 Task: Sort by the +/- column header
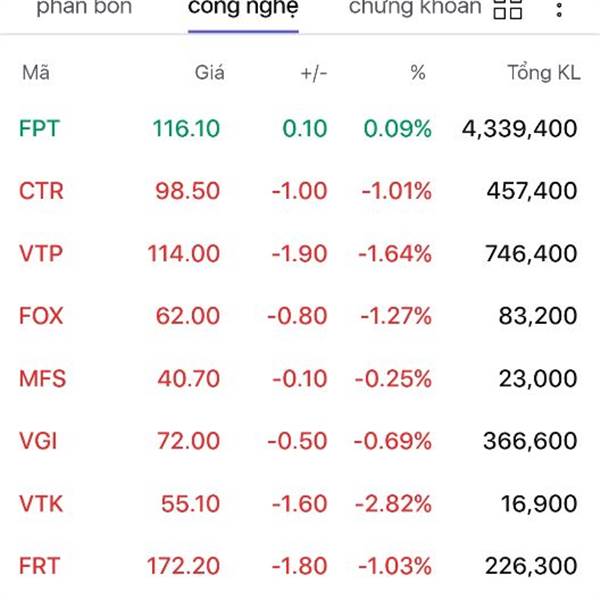click(314, 73)
